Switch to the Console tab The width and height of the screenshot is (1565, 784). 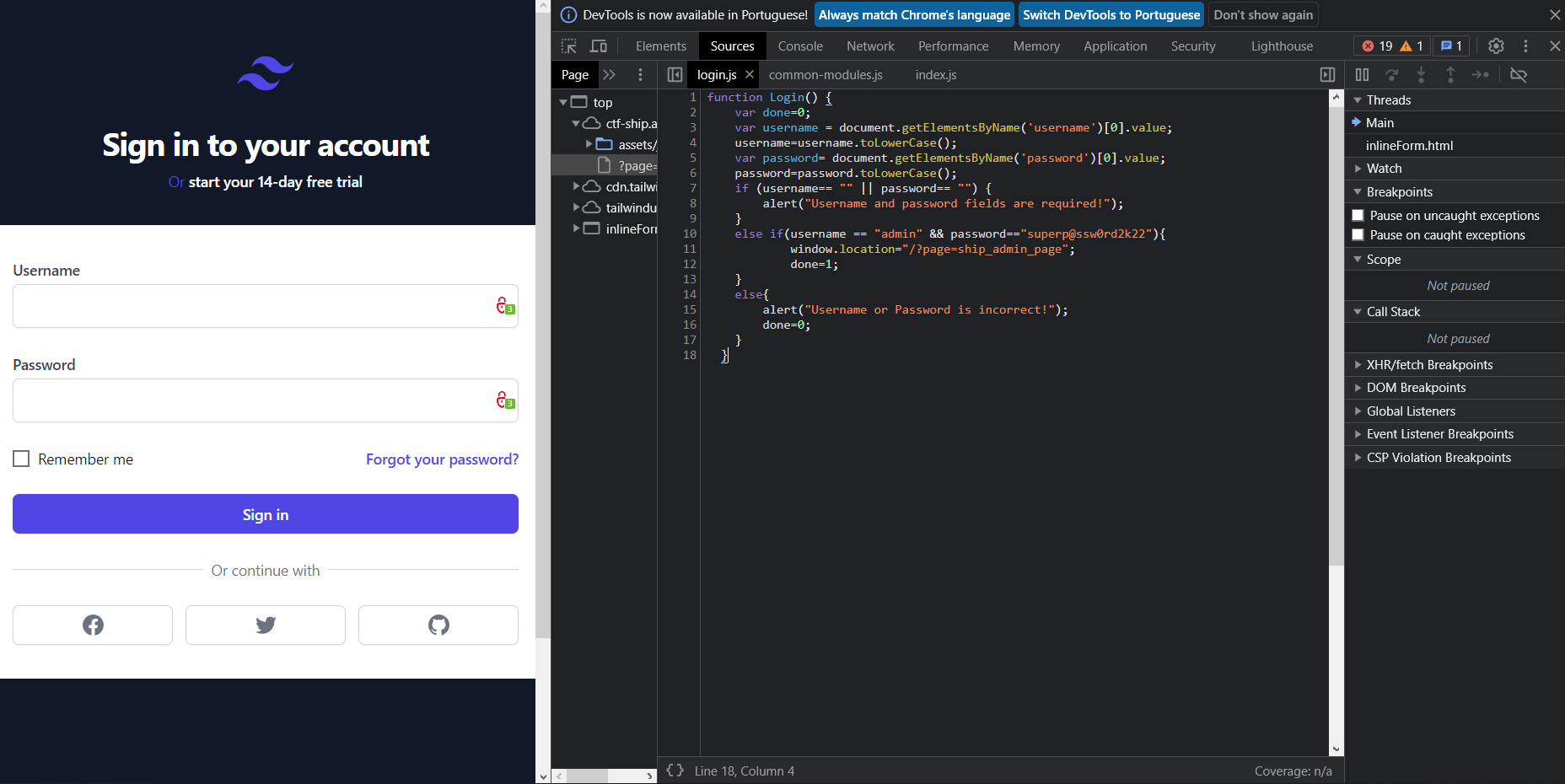[800, 46]
